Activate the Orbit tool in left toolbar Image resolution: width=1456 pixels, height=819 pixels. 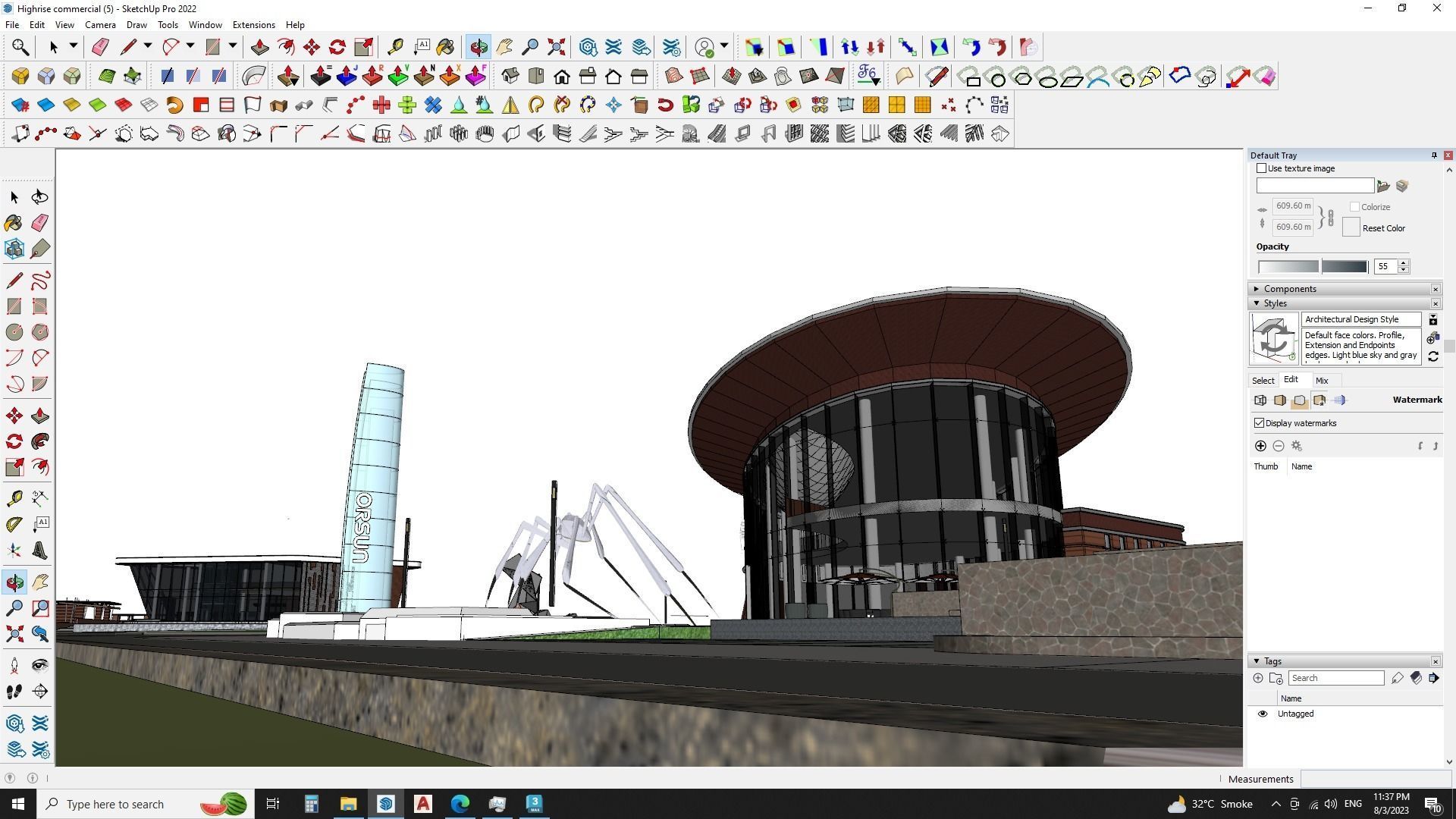coord(14,583)
